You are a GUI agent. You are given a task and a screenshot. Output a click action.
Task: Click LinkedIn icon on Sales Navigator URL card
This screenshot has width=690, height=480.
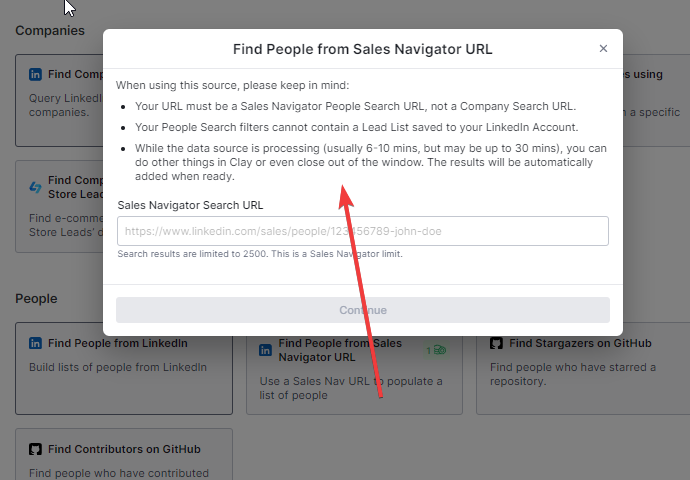pos(266,350)
